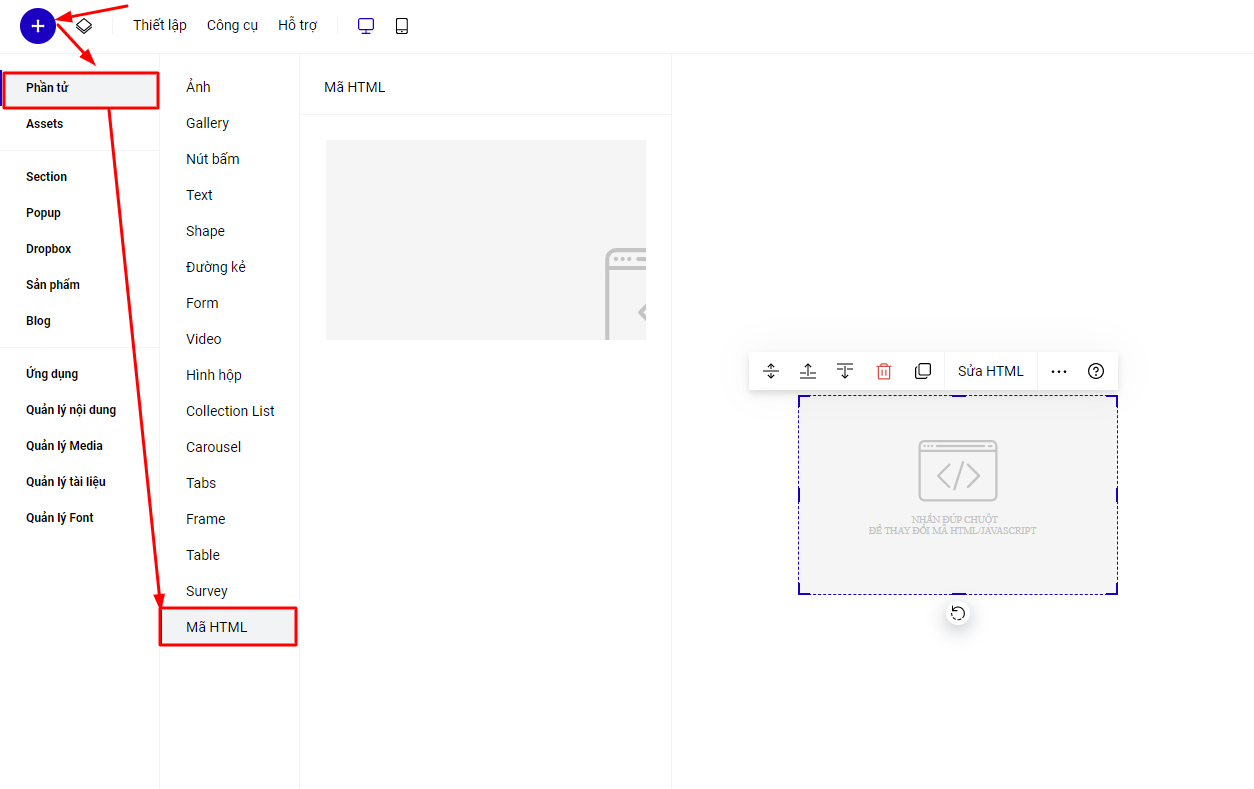Open the Công cụ menu
Viewport: 1254px width, 789px height.
232,26
